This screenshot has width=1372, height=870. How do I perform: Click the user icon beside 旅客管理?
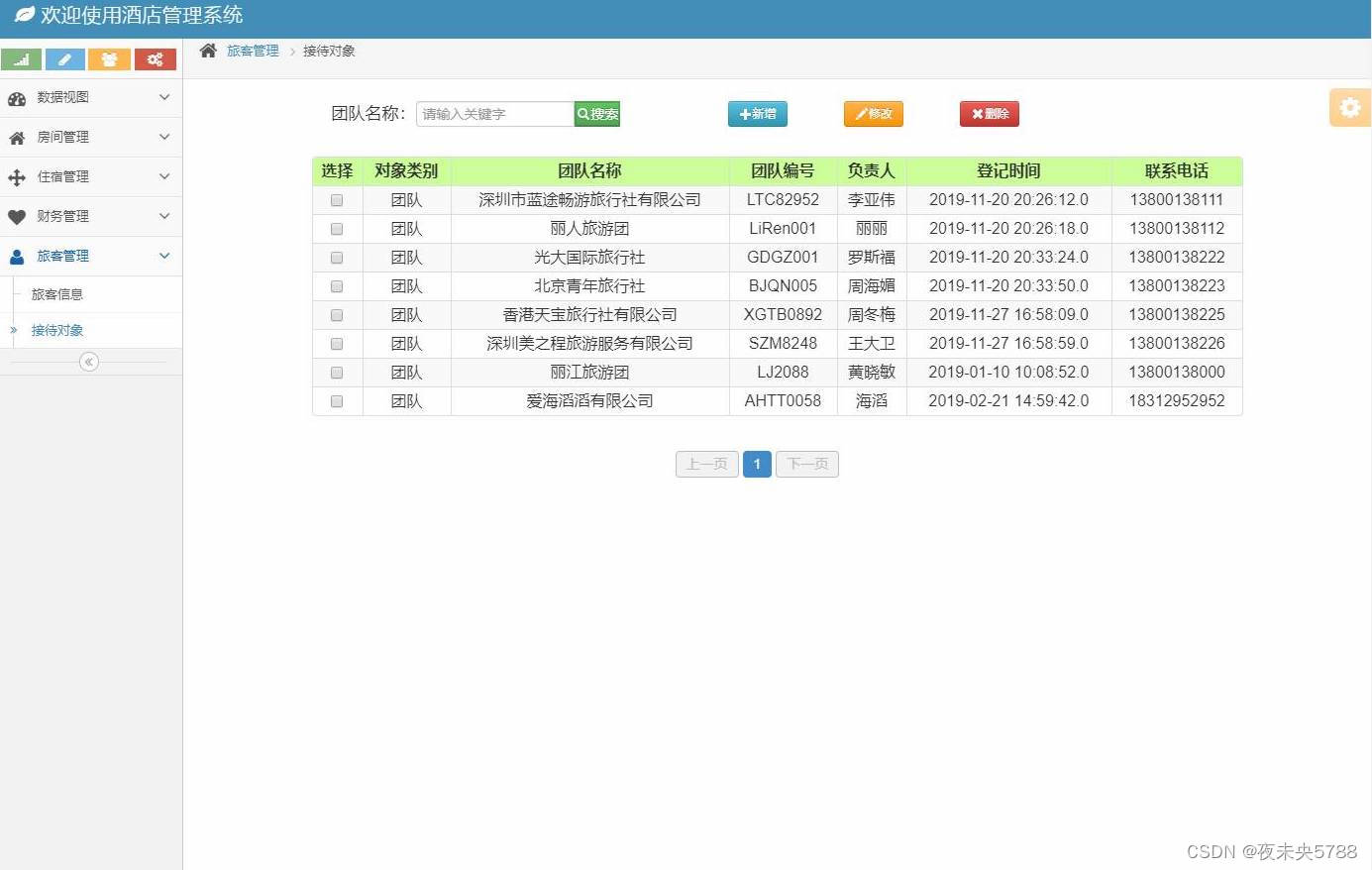(x=17, y=257)
